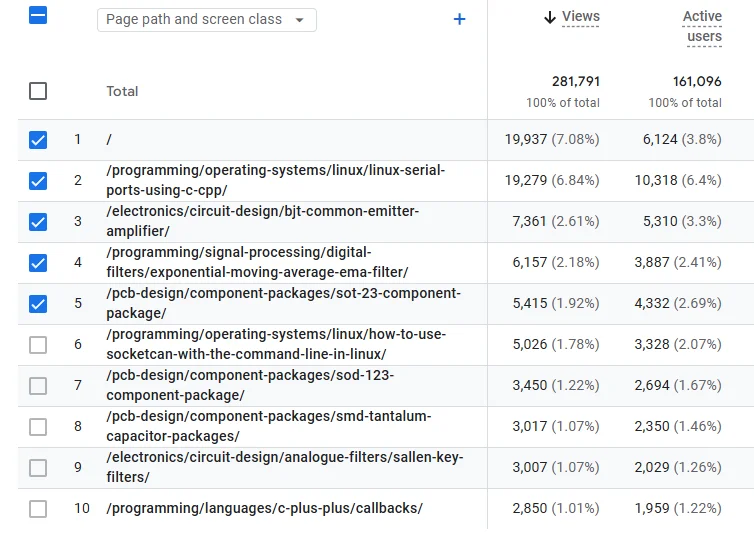Deselect the exponential-moving-average row checkbox
The width and height of the screenshot is (754, 533).
click(38, 263)
